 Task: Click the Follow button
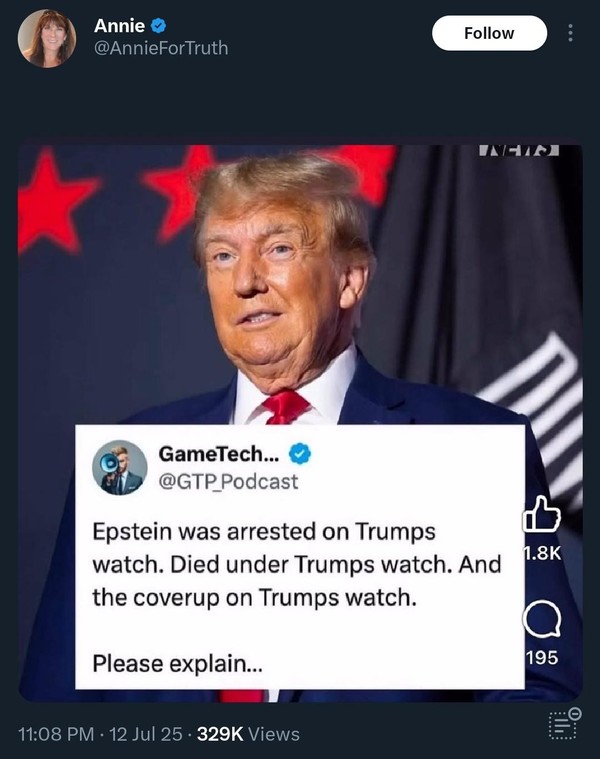coord(489,33)
